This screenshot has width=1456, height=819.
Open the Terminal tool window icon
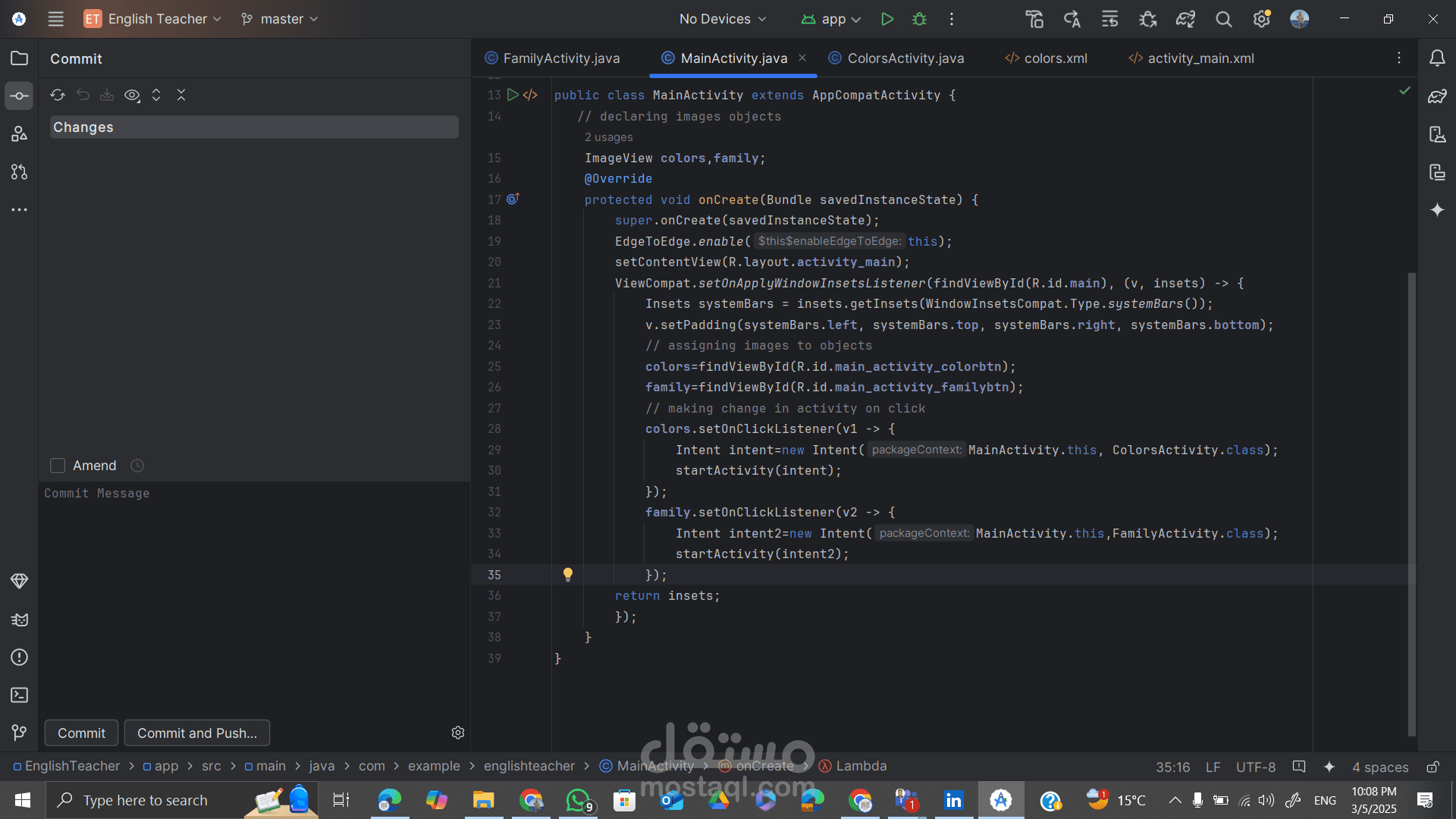point(20,695)
